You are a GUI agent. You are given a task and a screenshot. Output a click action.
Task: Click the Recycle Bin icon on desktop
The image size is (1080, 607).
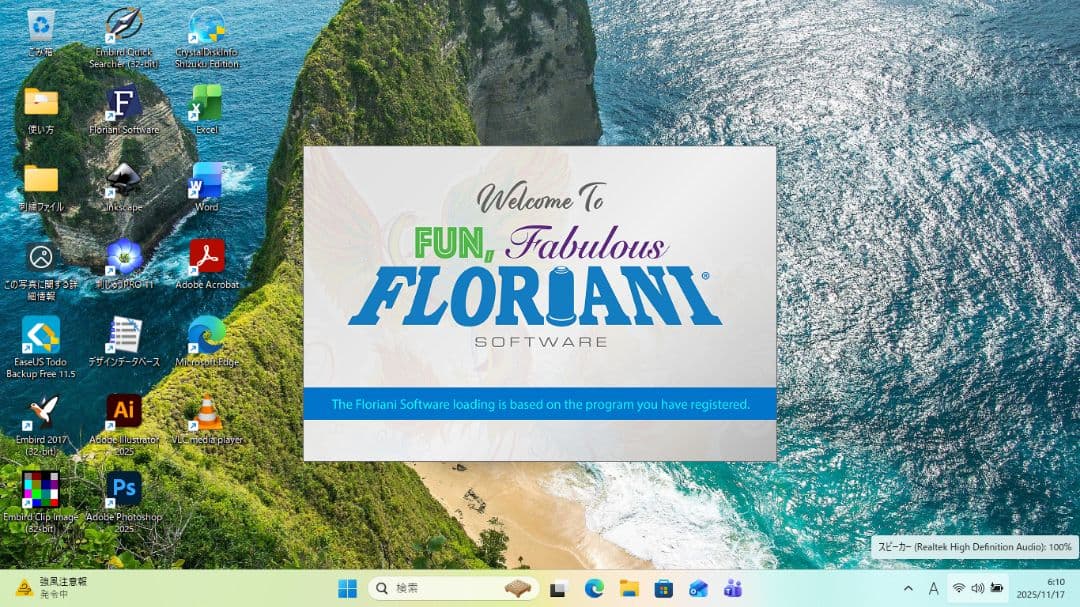41,26
